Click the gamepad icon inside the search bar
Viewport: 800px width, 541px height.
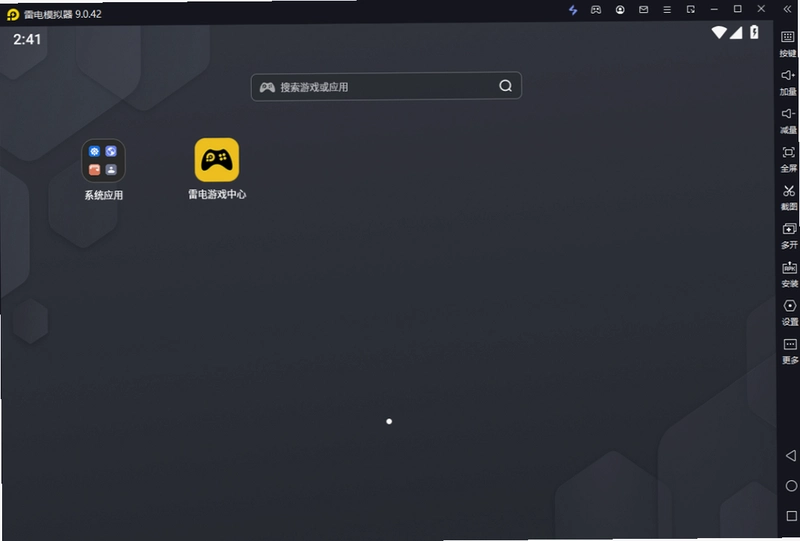[x=267, y=87]
